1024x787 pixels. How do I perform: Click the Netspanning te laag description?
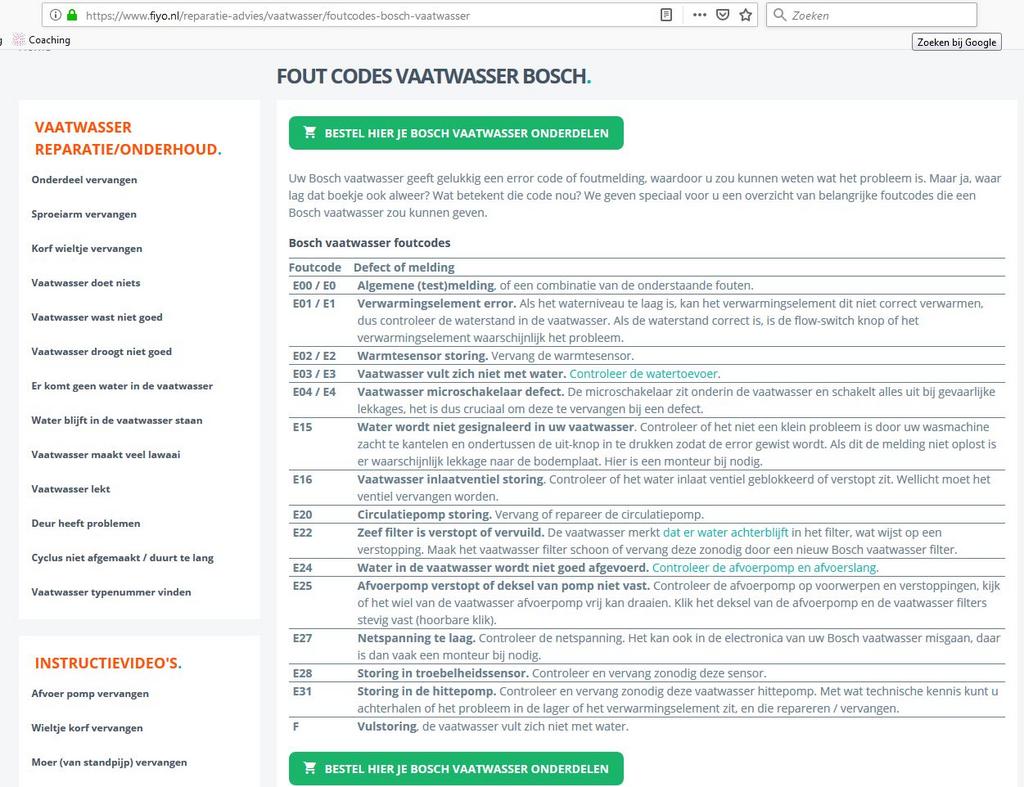click(x=679, y=647)
